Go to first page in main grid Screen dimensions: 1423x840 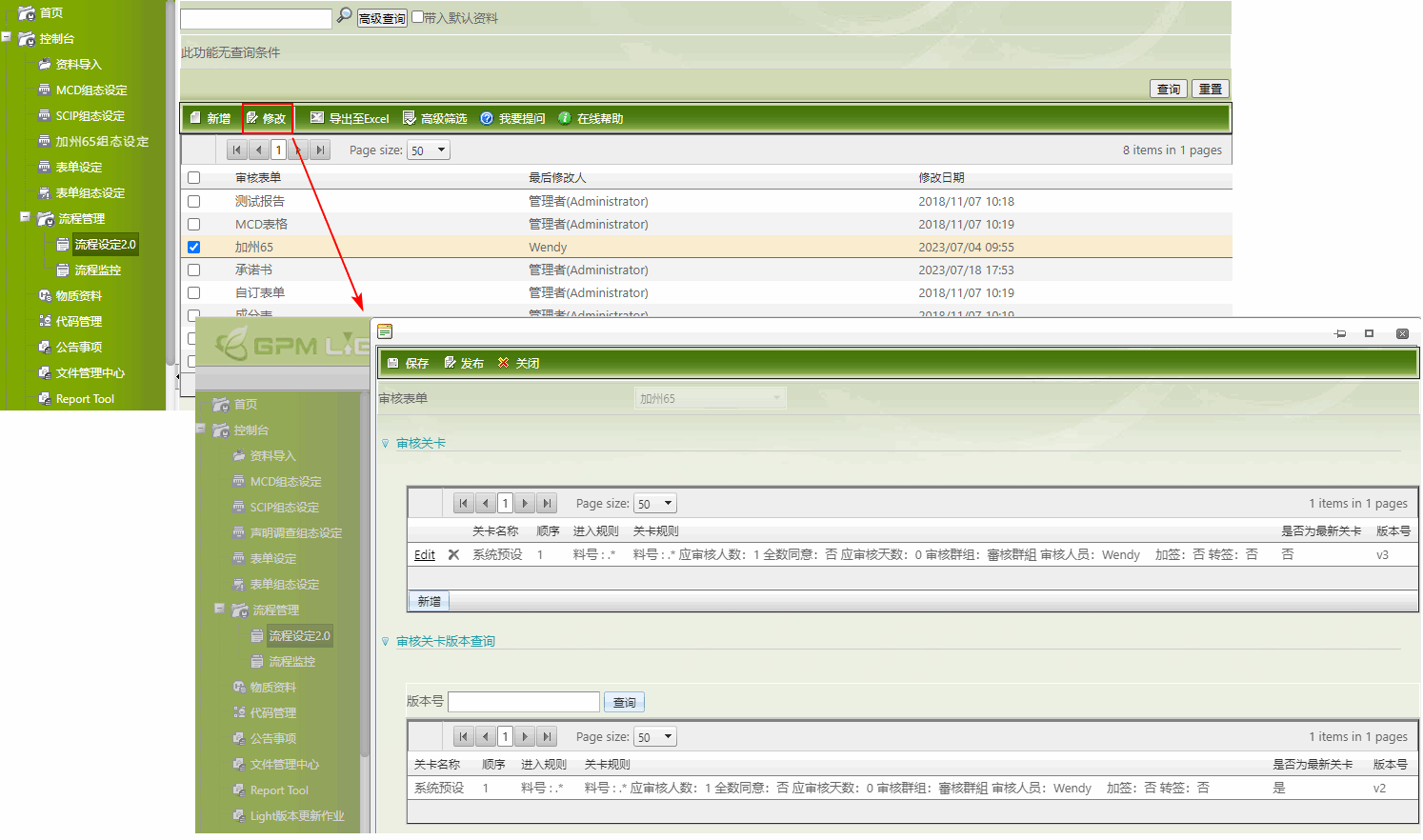click(x=236, y=150)
